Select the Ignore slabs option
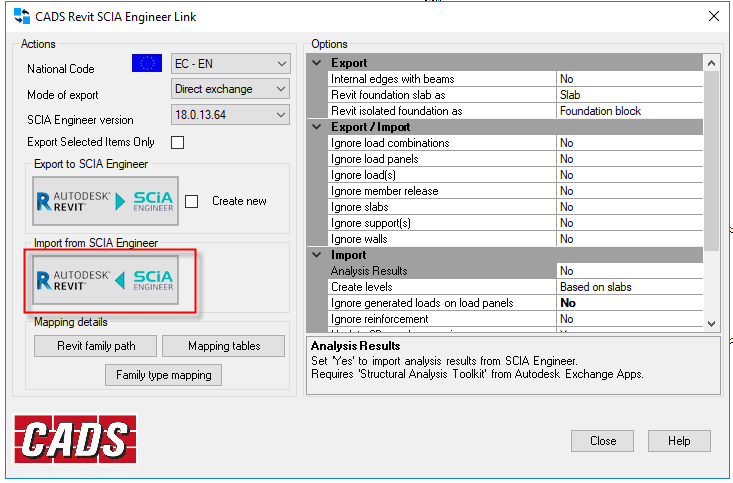Screen dimensions: 733x483 coord(516,207)
